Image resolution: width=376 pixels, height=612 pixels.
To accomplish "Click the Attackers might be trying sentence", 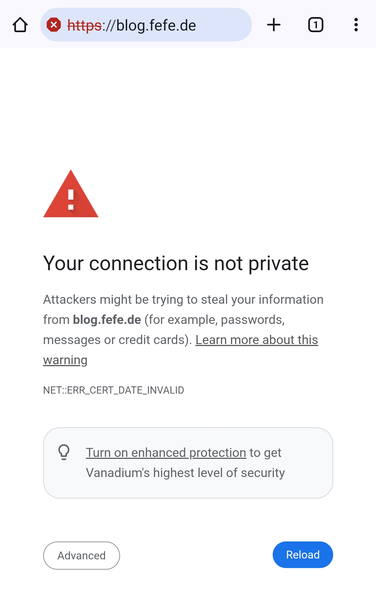I will click(x=183, y=299).
